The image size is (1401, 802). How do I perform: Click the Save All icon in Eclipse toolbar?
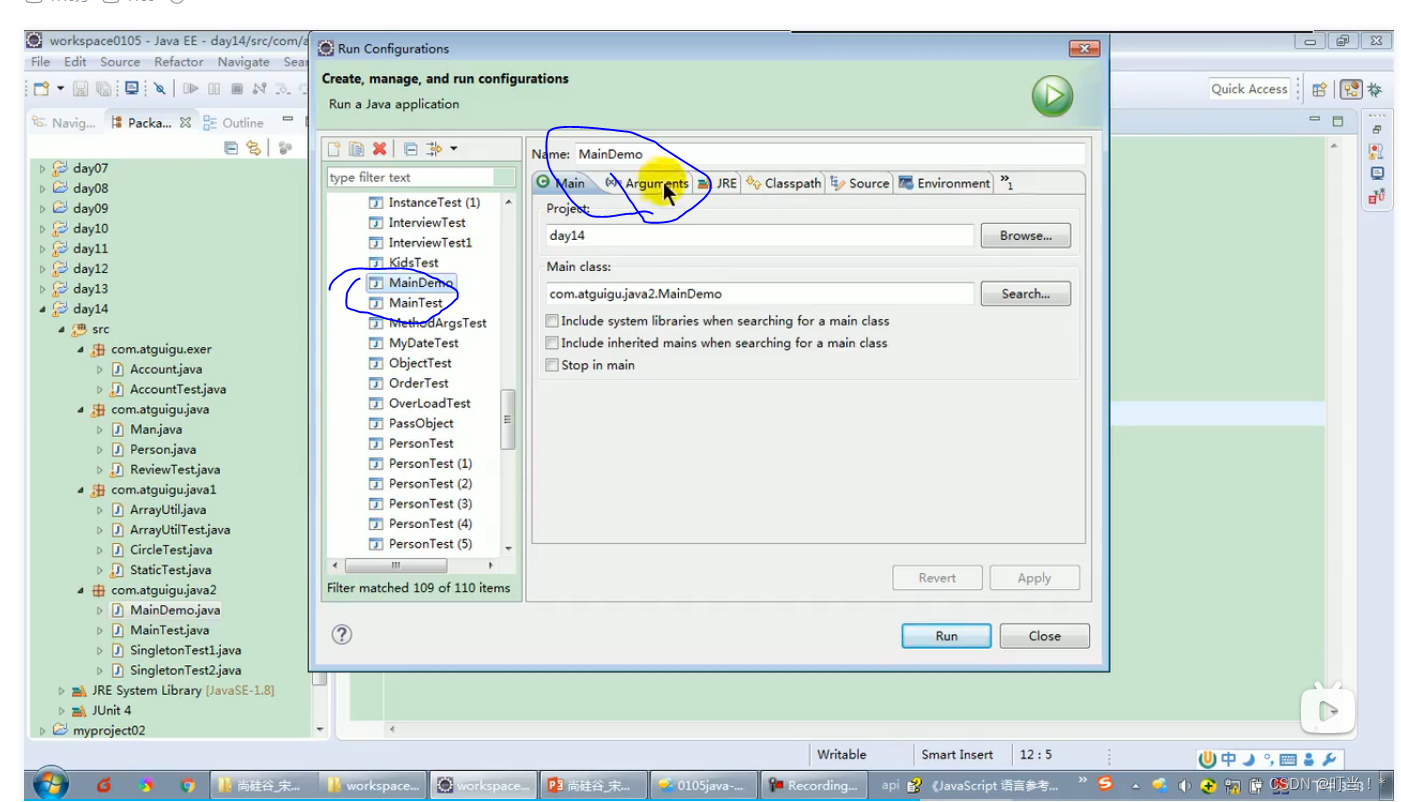click(x=104, y=89)
